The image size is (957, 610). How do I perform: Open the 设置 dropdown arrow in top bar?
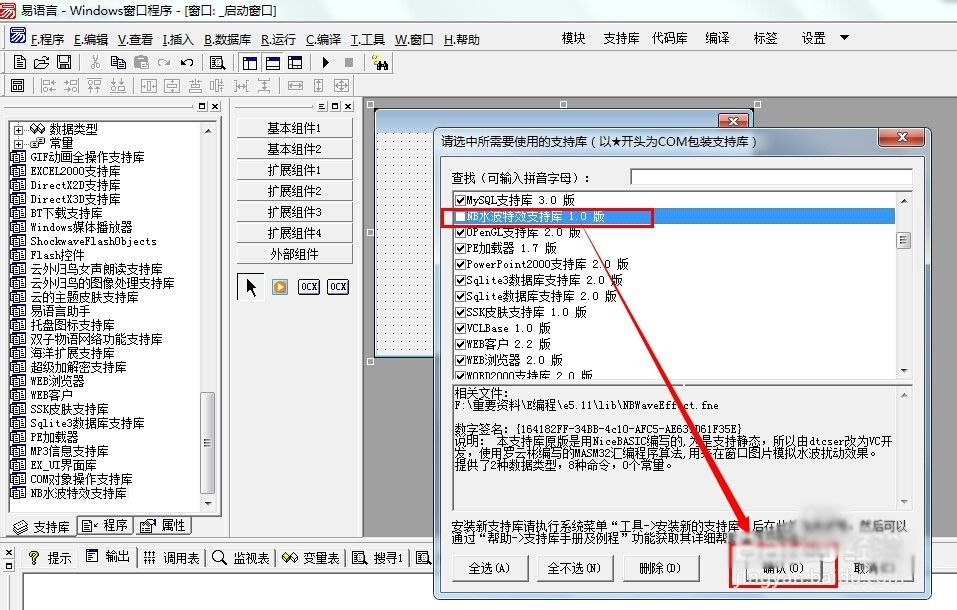[844, 38]
